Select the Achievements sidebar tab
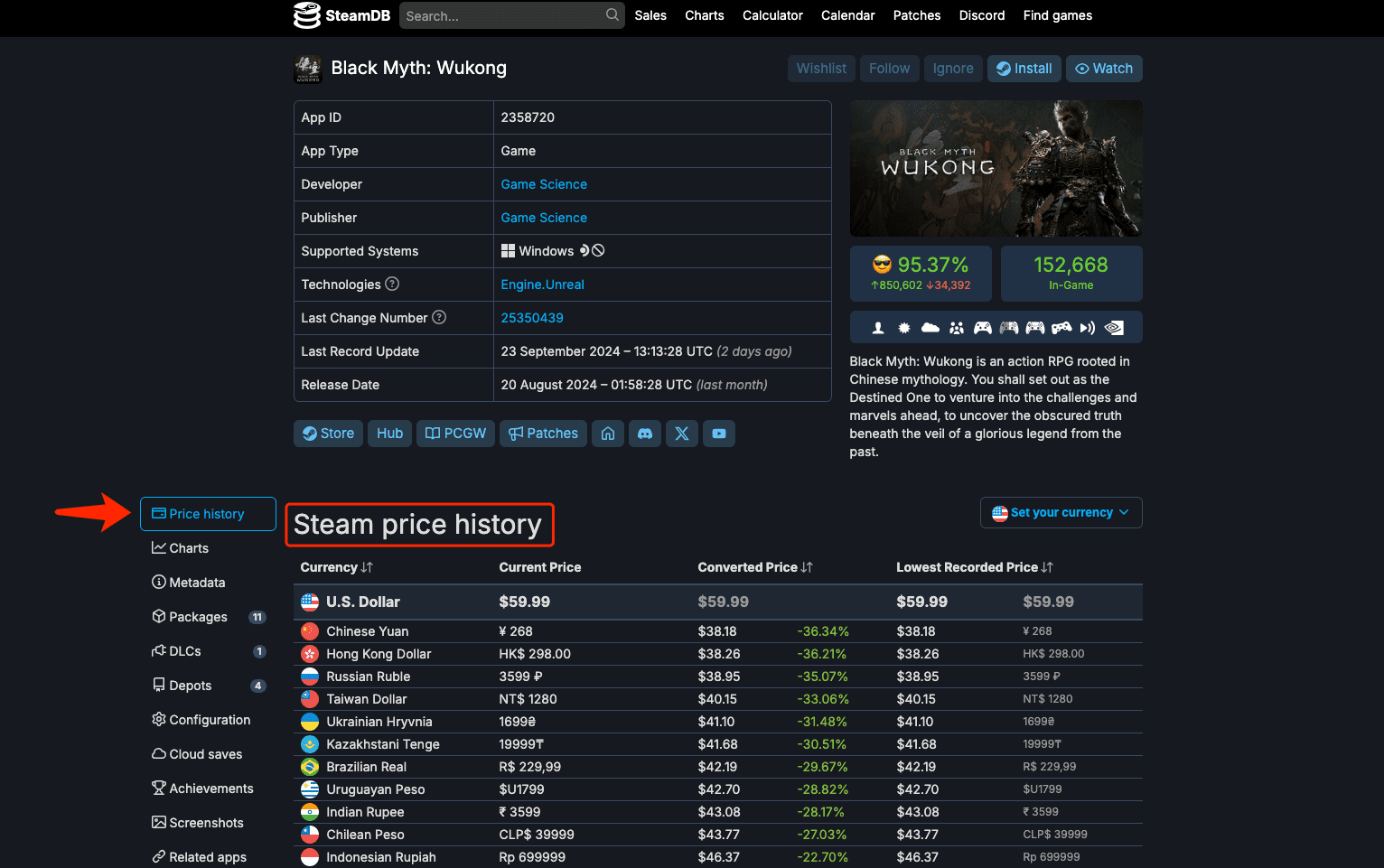The width and height of the screenshot is (1384, 868). click(x=208, y=789)
